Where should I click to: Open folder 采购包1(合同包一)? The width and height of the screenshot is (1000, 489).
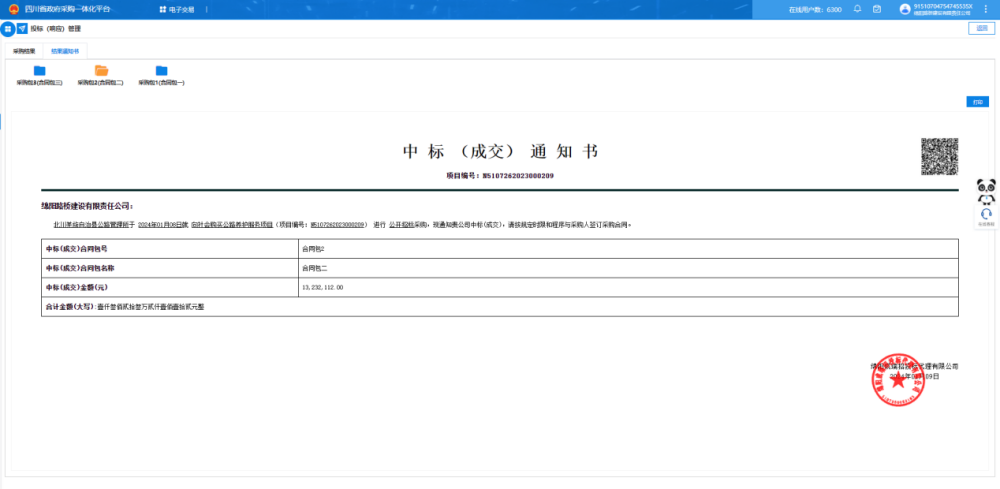tap(161, 71)
